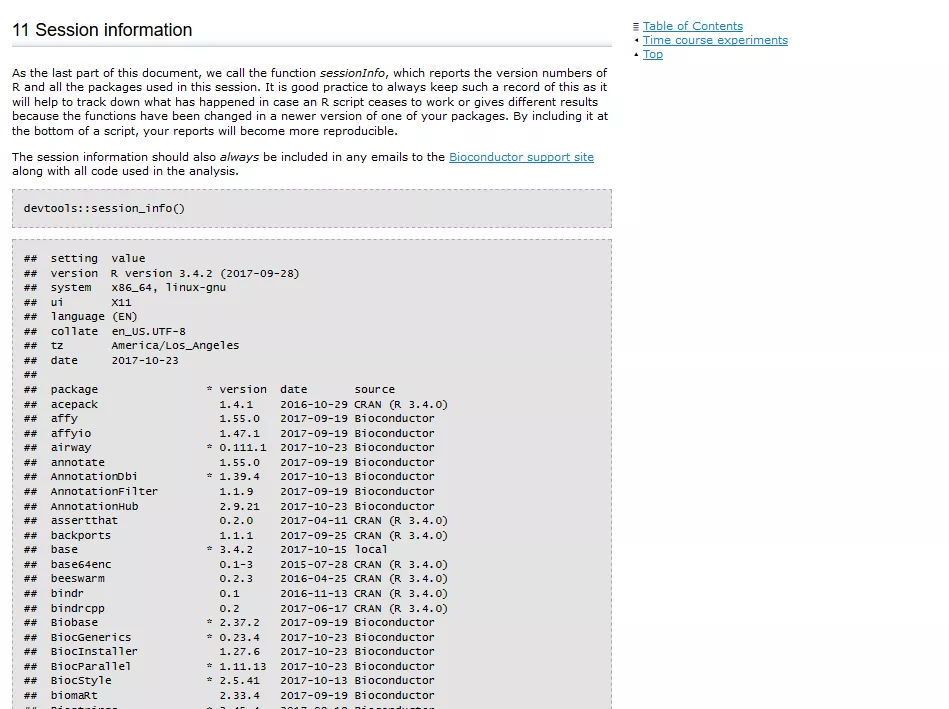Click 'local' source in base row
The image size is (949, 709).
tap(370, 549)
